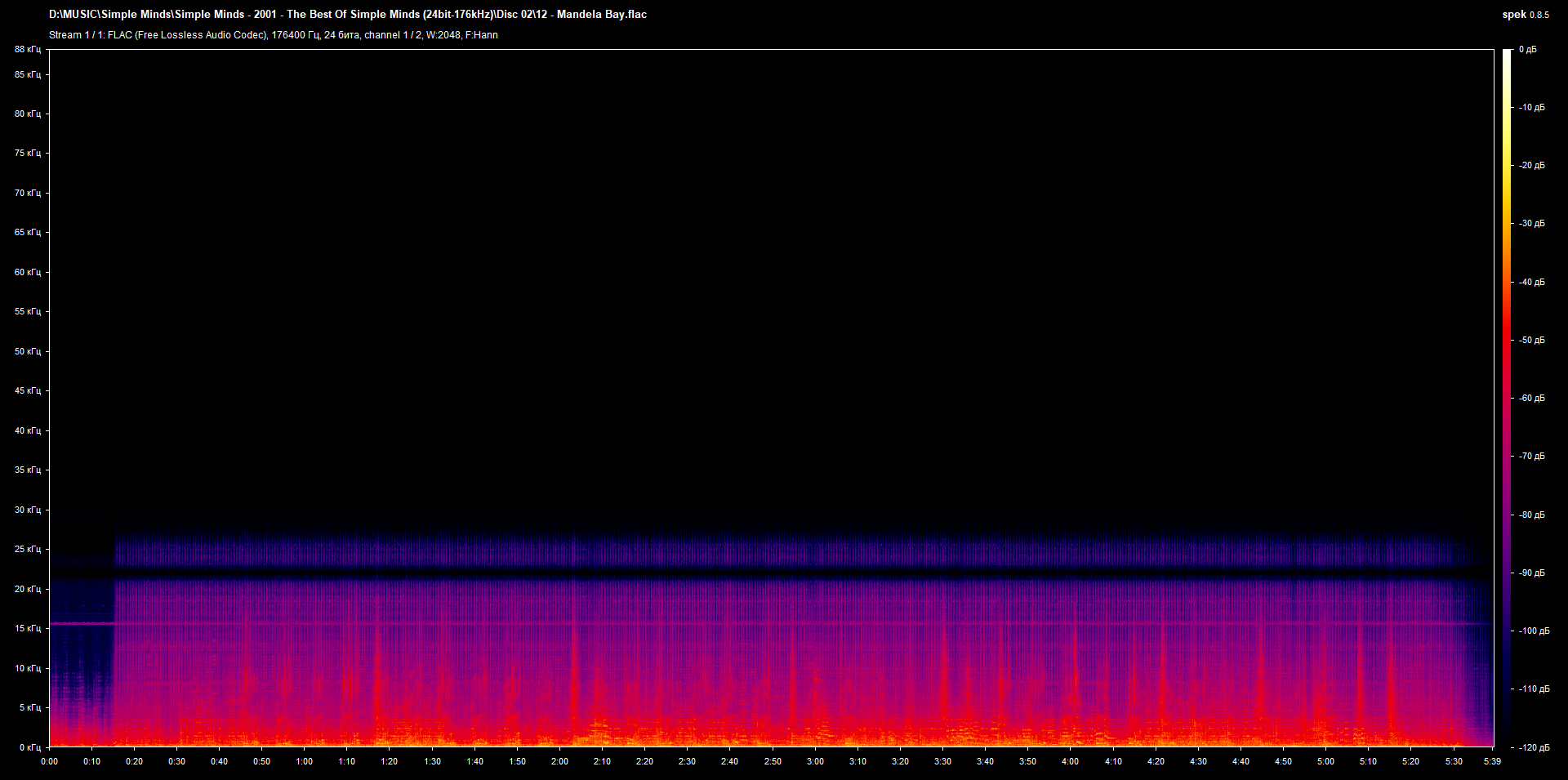This screenshot has height=780, width=1568.
Task: Click the 75 кГц frequency label
Action: pyautogui.click(x=27, y=153)
